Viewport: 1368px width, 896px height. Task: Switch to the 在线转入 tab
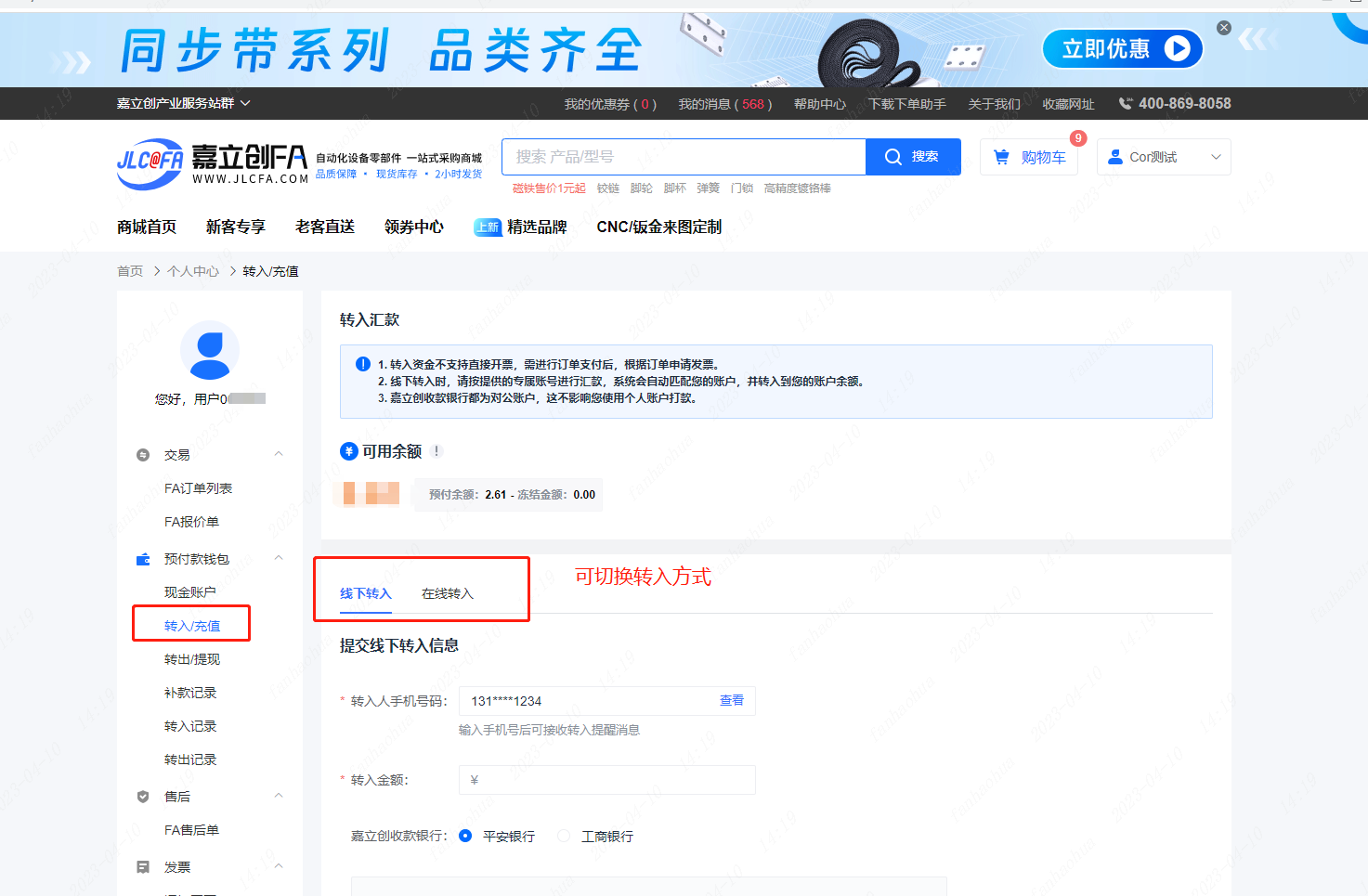447,594
